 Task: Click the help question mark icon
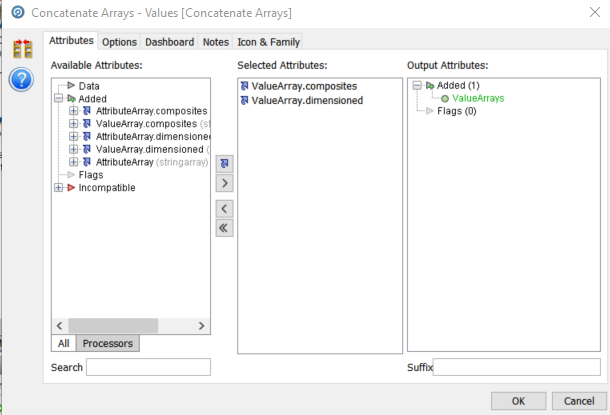(21, 79)
